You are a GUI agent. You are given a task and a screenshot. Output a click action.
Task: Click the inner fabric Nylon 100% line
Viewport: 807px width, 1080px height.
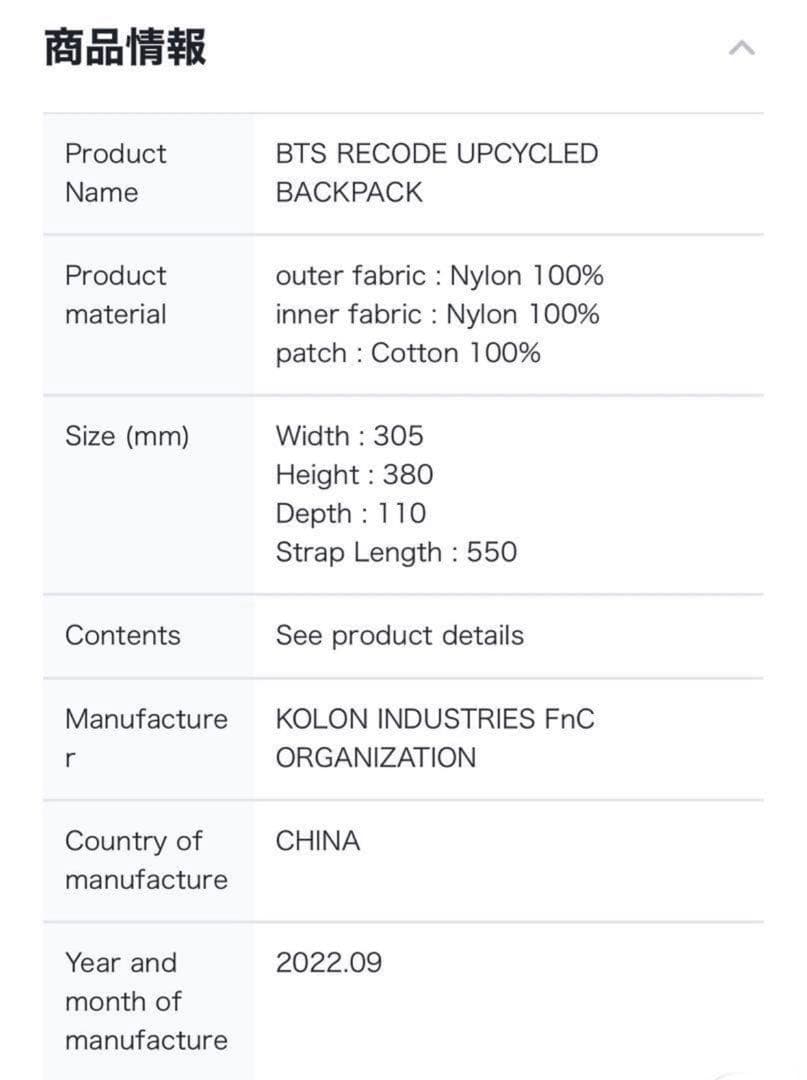point(437,314)
